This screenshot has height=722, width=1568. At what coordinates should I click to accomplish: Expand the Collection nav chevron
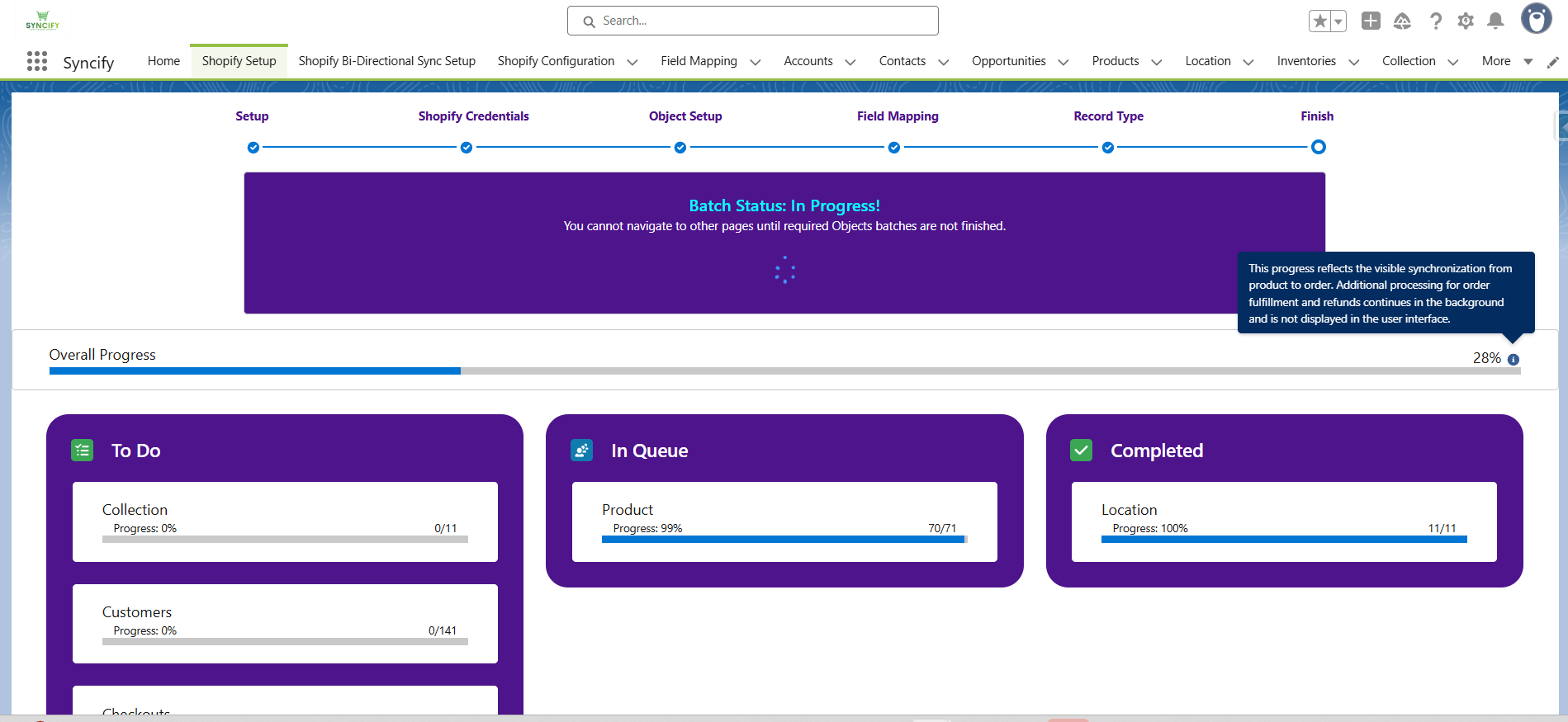[1453, 62]
